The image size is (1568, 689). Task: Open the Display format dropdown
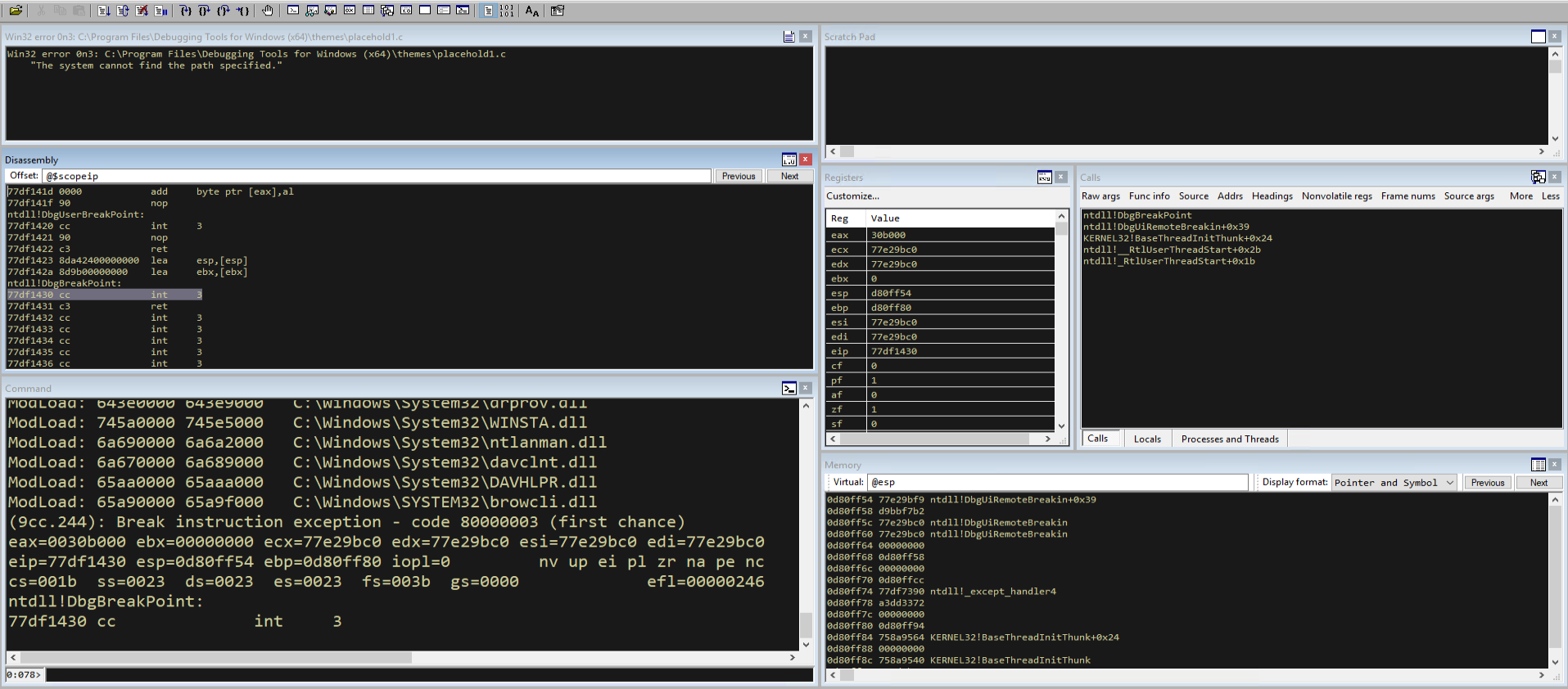[1394, 483]
